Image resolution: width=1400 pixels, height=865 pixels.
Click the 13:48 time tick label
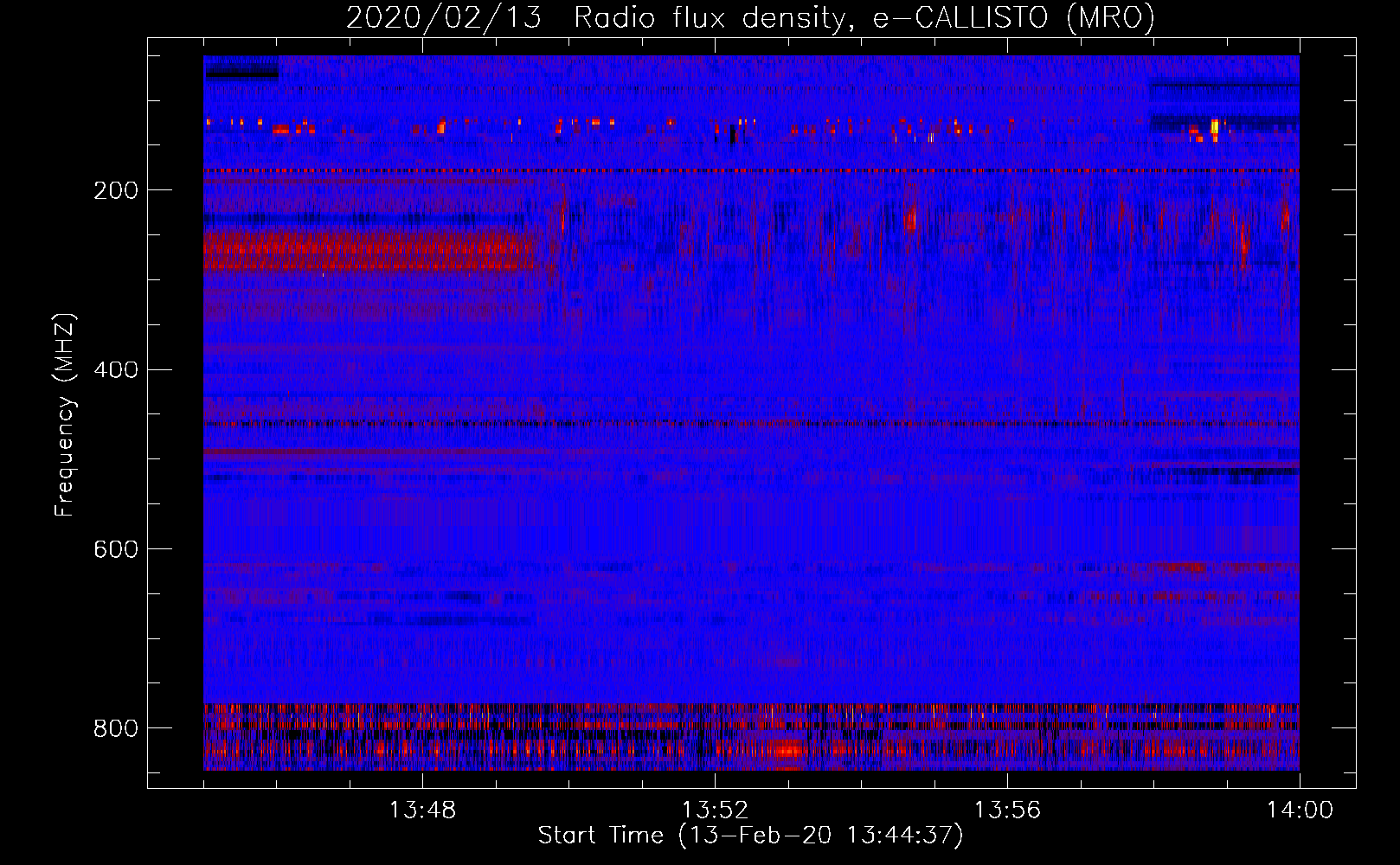[422, 811]
